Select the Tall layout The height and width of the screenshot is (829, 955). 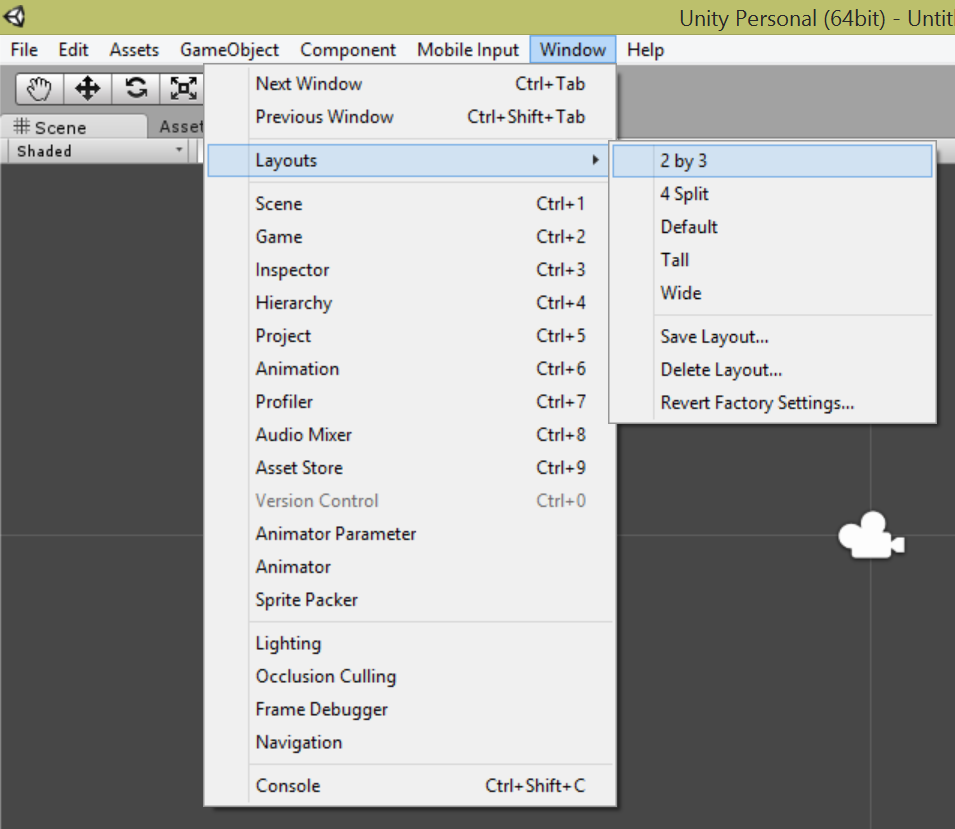[772, 259]
